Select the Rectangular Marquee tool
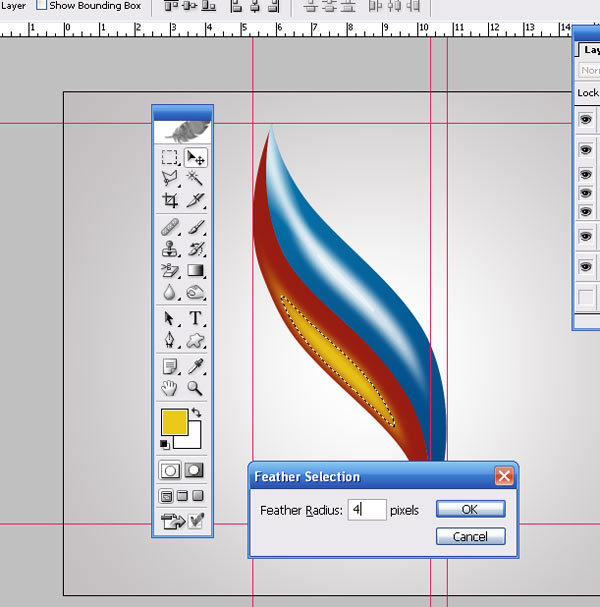The width and height of the screenshot is (600, 607). click(x=171, y=158)
